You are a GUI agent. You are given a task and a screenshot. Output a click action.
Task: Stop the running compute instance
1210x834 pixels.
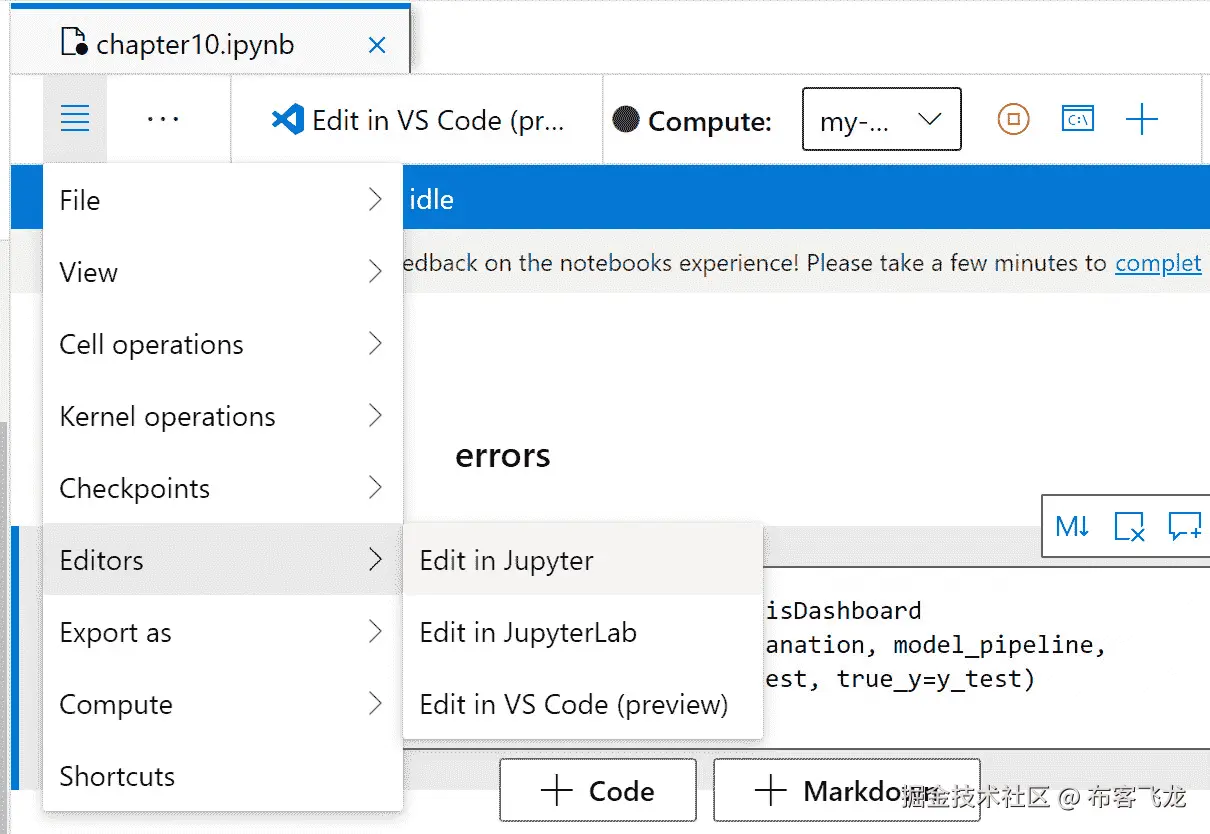(1012, 119)
